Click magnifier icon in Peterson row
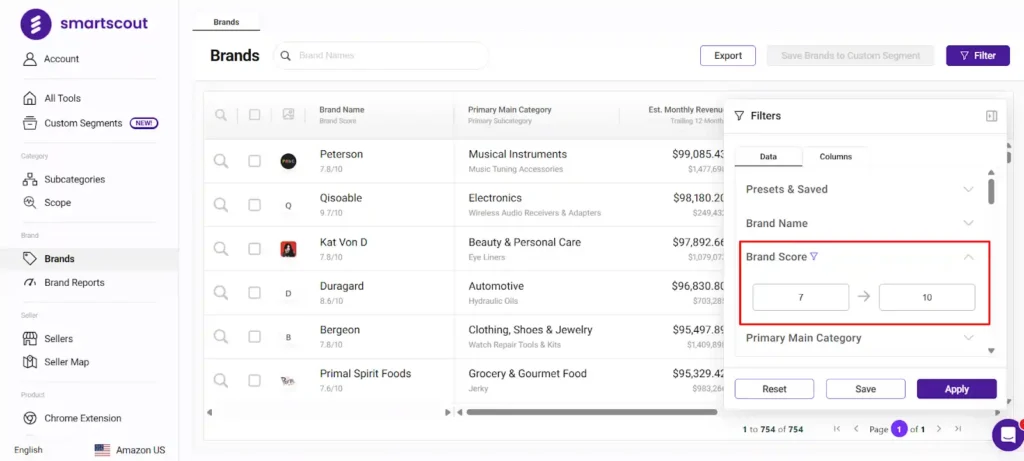The image size is (1024, 461). pos(221,161)
